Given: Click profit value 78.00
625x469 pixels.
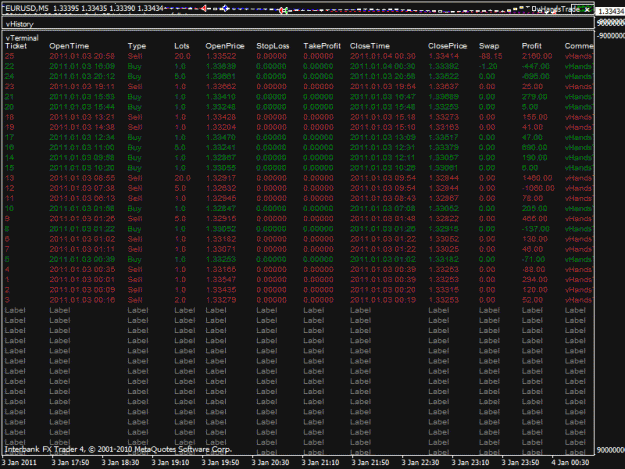Looking at the screenshot, I should pyautogui.click(x=533, y=198).
